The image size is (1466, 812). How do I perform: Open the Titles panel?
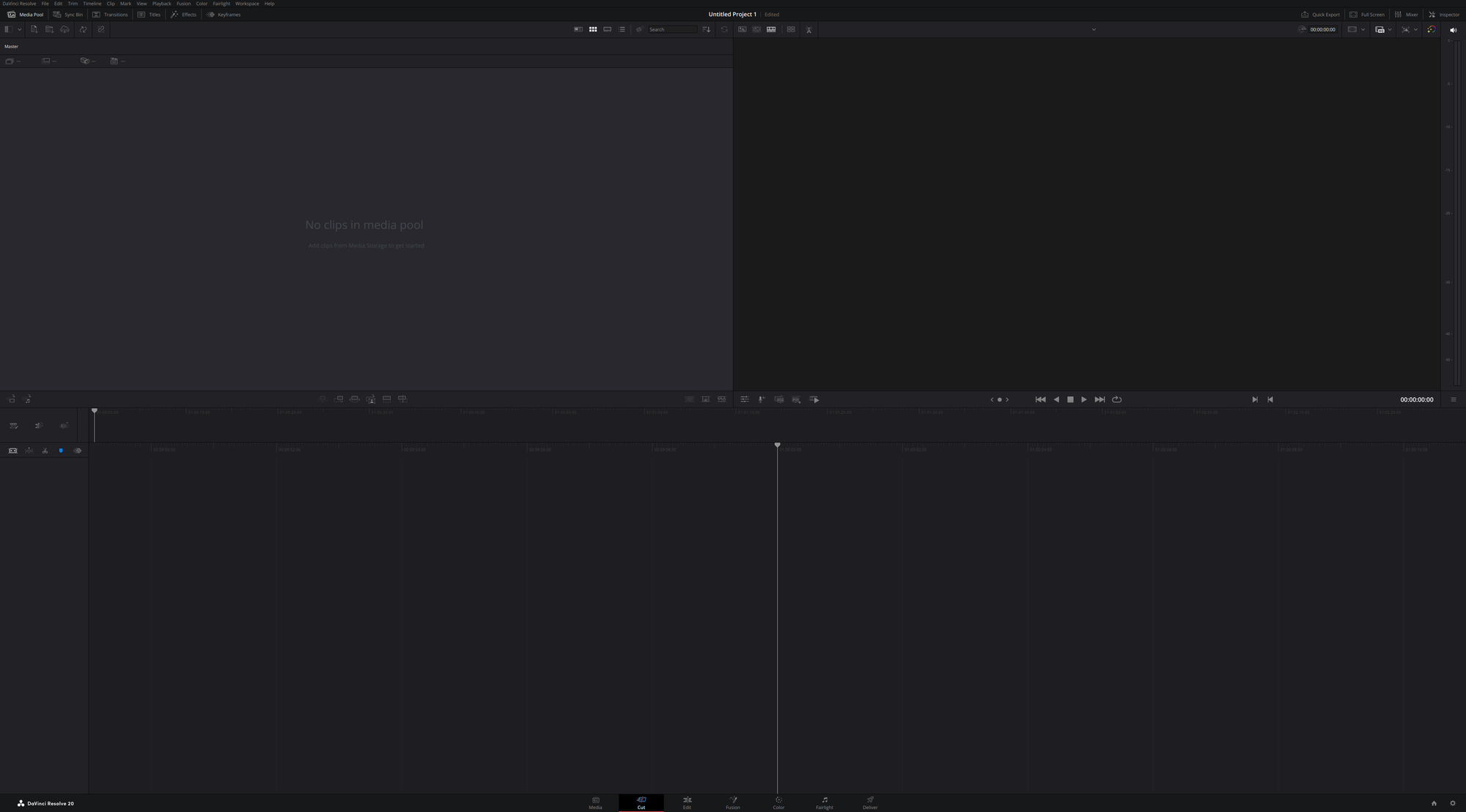[150, 14]
